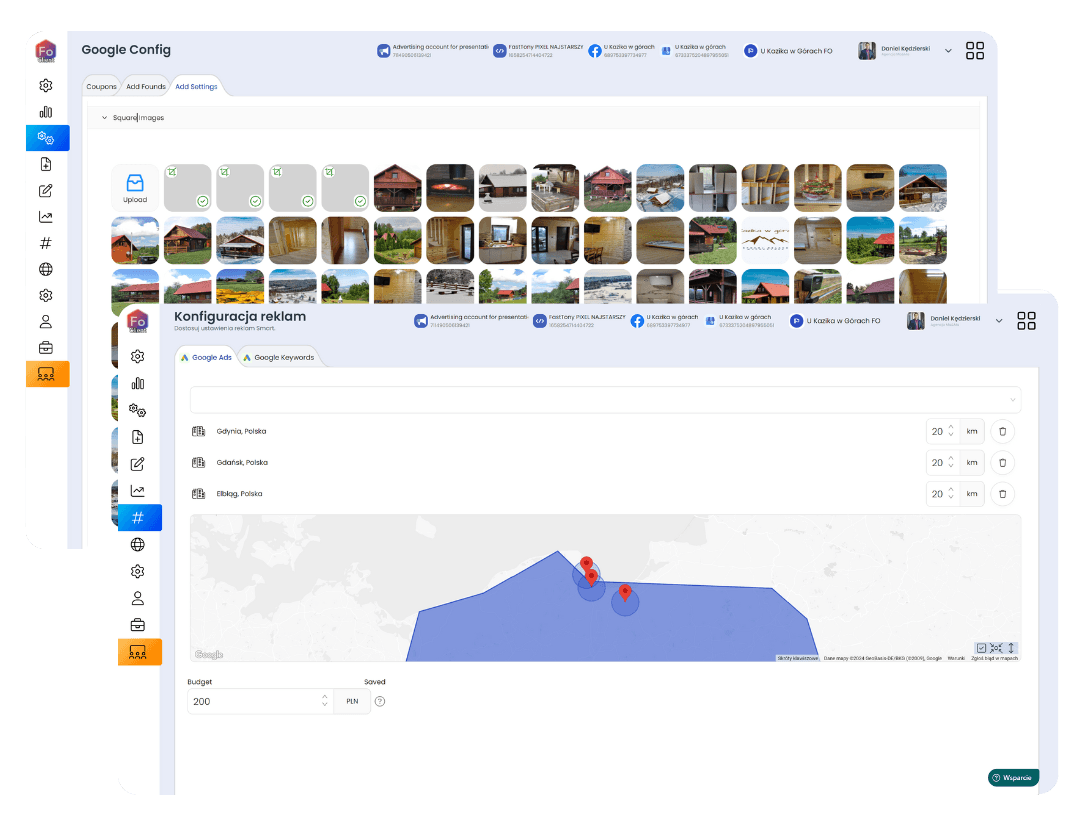Switch to Google Keywords tab
Viewport: 1080px width, 819px height.
tap(278, 357)
